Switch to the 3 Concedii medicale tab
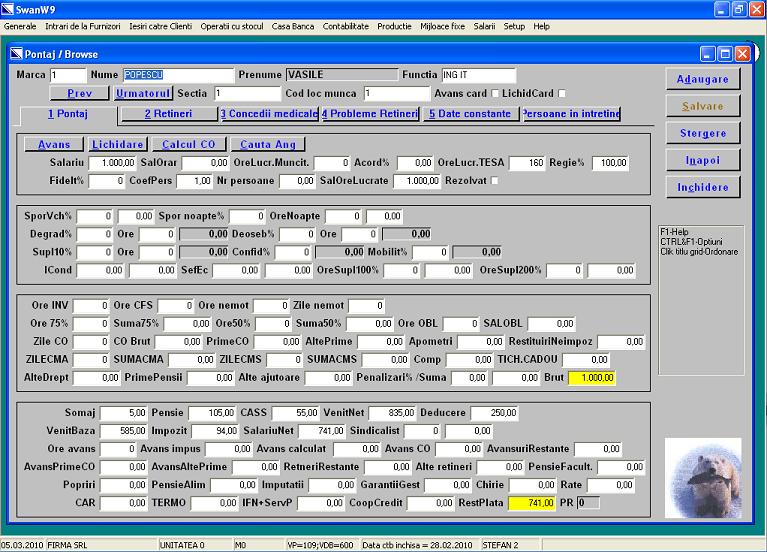 click(269, 114)
